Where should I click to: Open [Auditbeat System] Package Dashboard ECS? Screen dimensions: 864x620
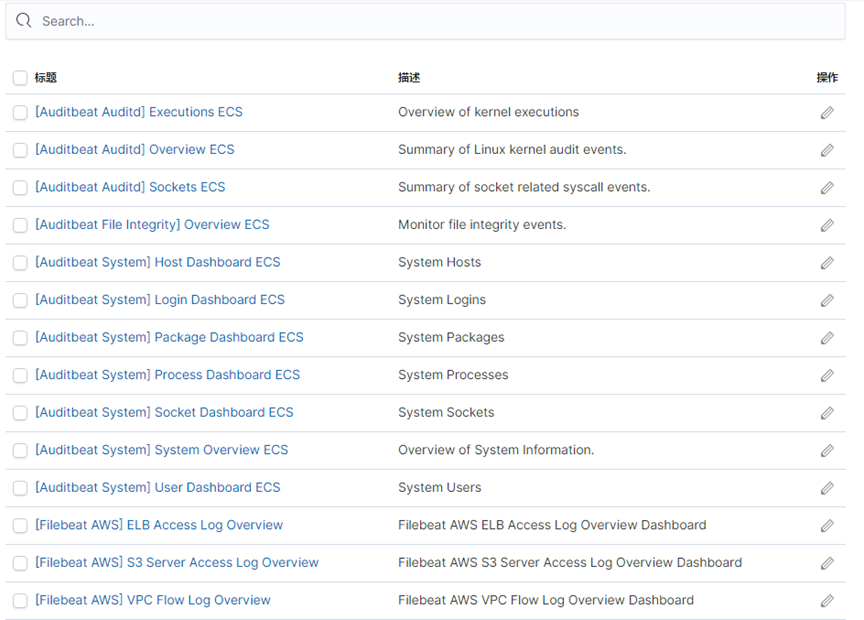coord(170,337)
